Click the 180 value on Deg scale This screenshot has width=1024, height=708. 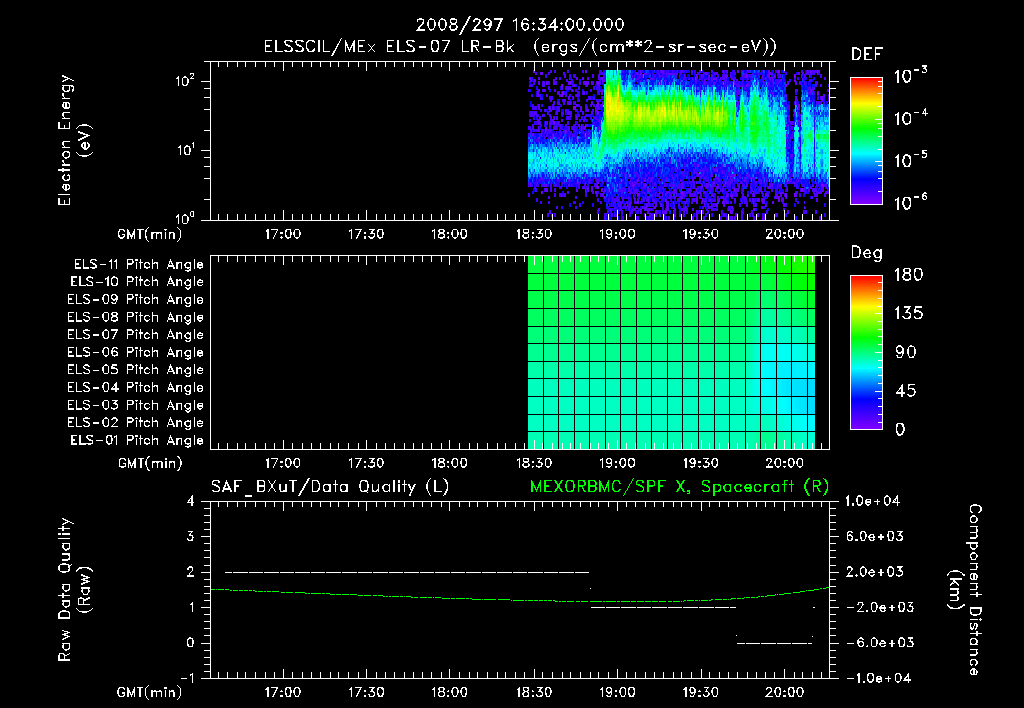908,274
